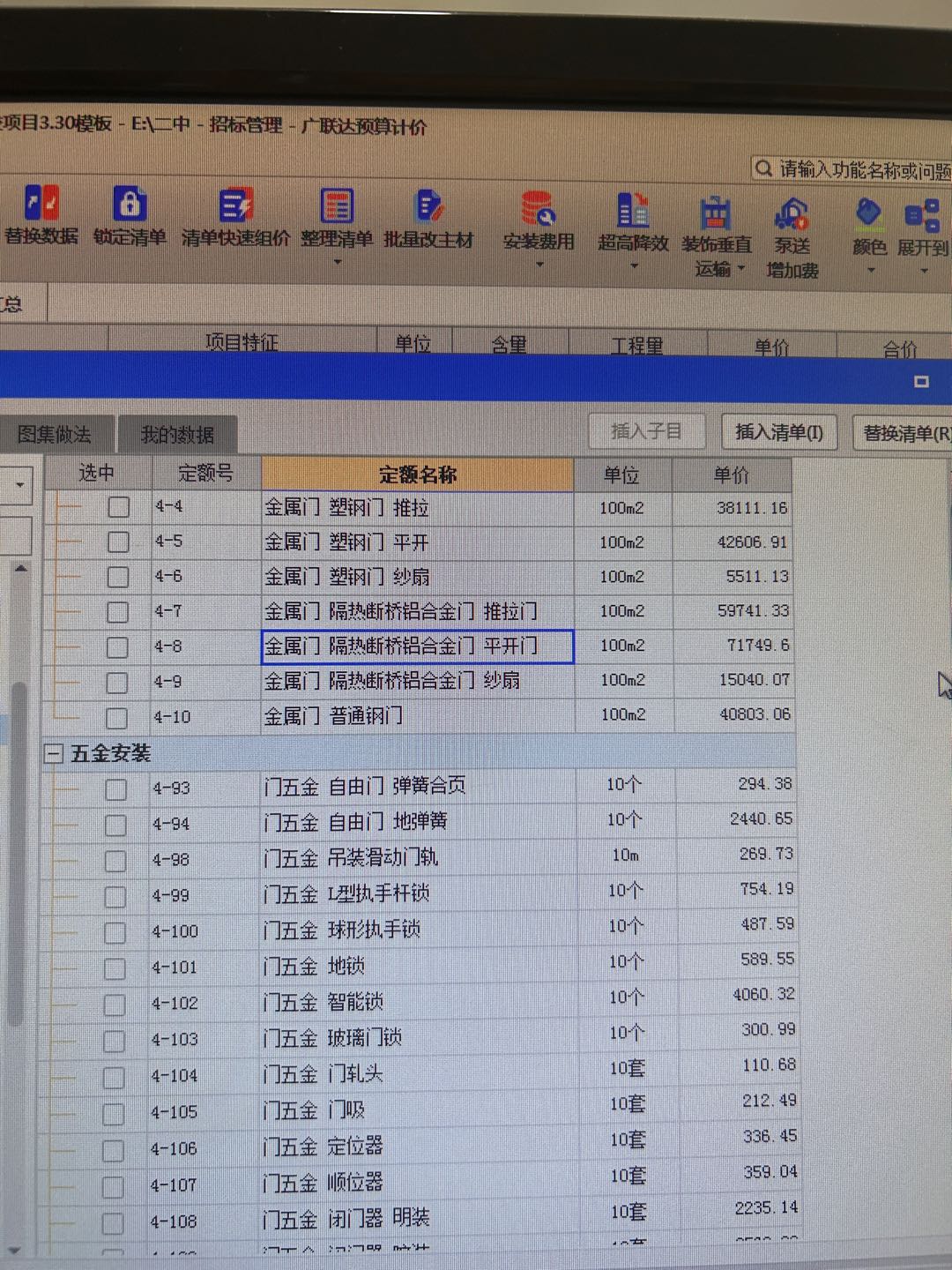Select row 金属门 塑钢门 推拉
The width and height of the screenshot is (952, 1270).
click(x=419, y=508)
